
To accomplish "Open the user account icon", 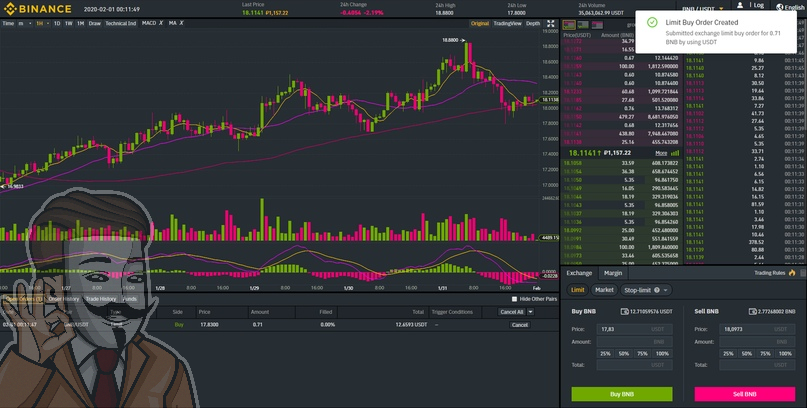I will click(740, 5).
